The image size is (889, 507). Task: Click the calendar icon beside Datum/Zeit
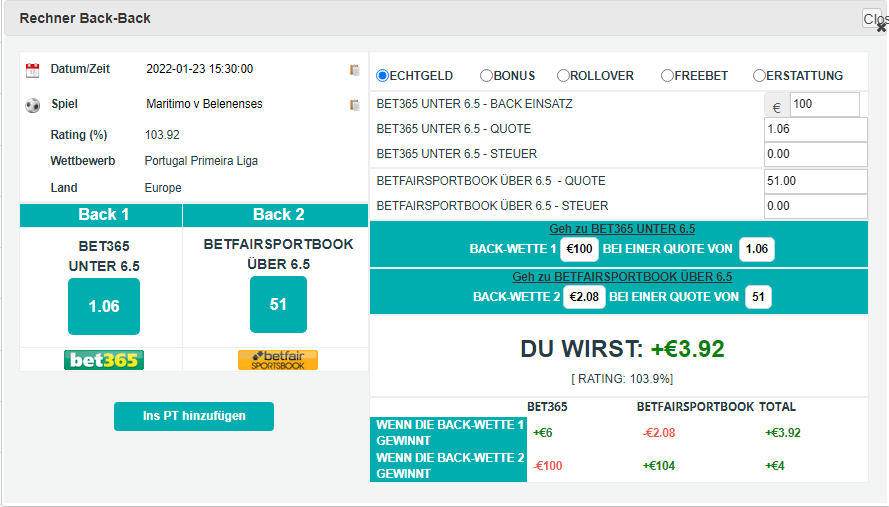tap(33, 70)
